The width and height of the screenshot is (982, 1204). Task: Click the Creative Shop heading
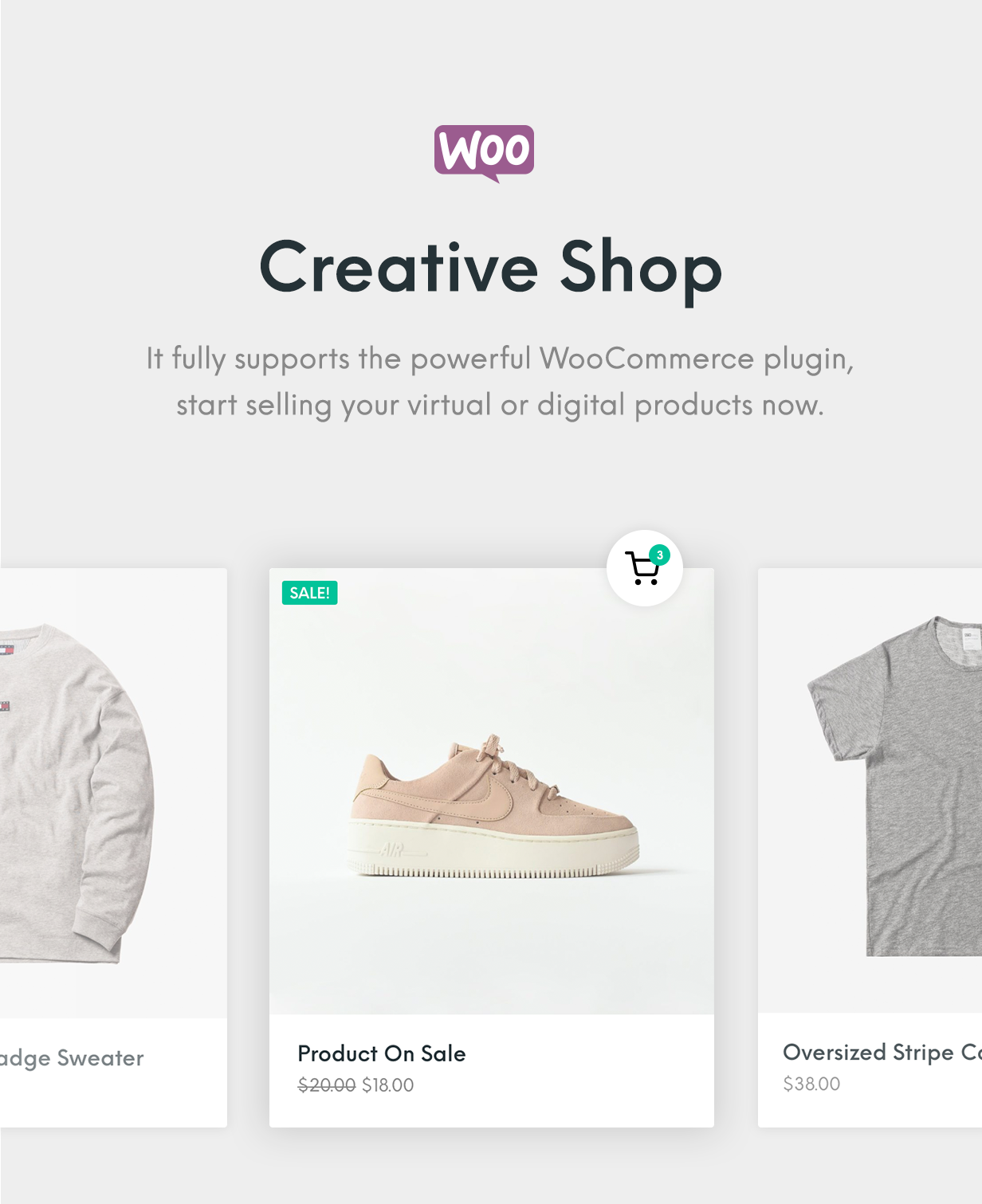[491, 269]
